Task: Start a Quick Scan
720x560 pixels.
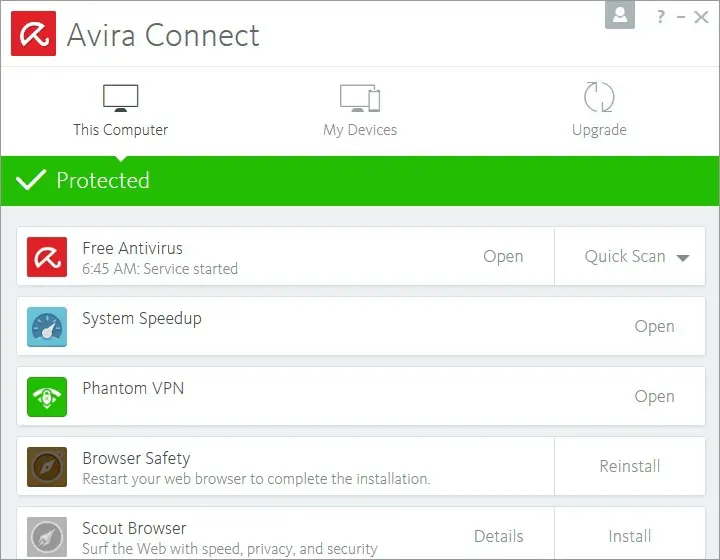Action: point(624,257)
